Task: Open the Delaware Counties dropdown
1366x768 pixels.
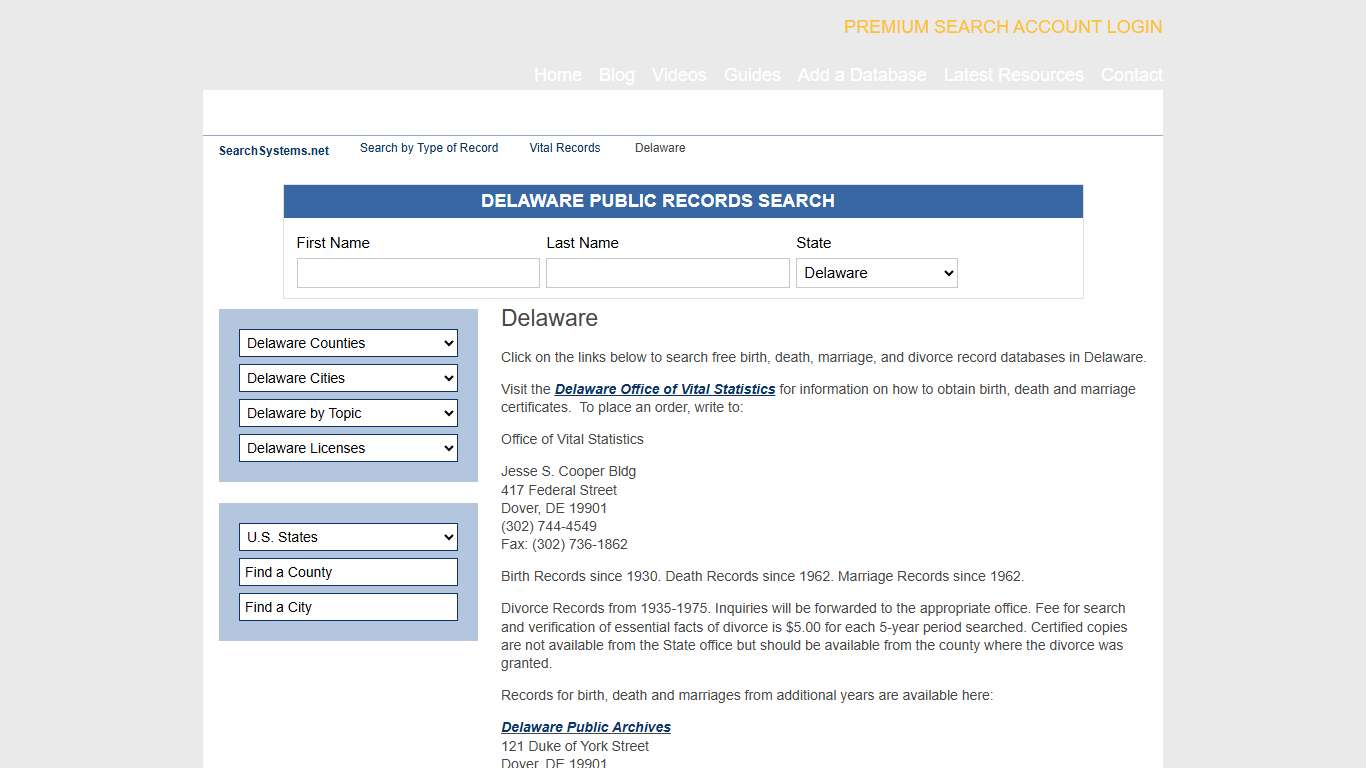Action: point(348,343)
